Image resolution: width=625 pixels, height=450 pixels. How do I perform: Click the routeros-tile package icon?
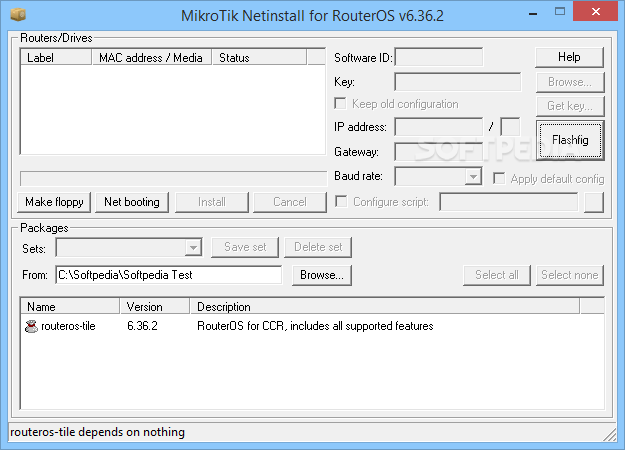(x=31, y=326)
